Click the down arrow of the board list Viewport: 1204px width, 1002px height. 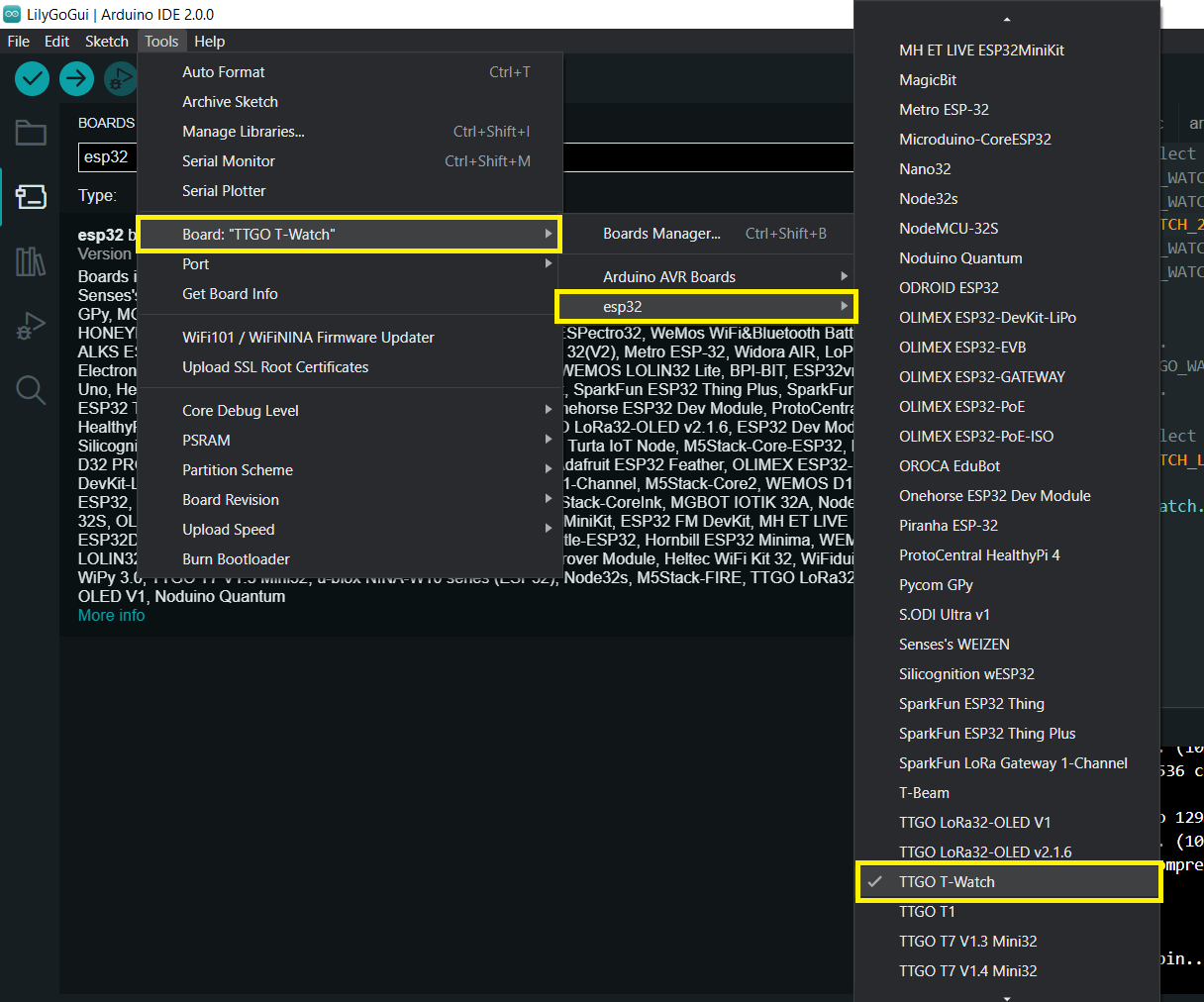pos(1007,997)
